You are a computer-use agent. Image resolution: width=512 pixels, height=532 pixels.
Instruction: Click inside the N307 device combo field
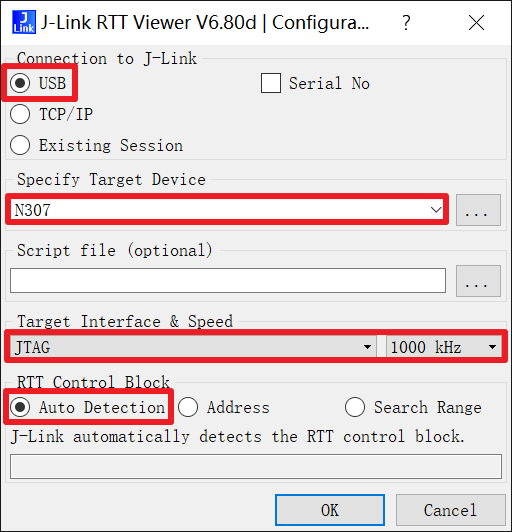tap(227, 210)
